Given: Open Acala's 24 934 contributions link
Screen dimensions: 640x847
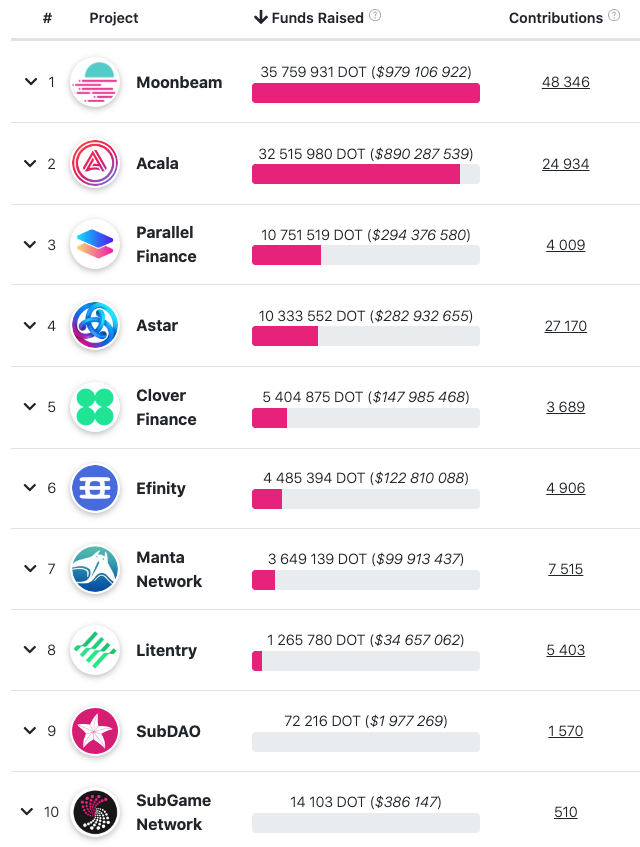Looking at the screenshot, I should 566,163.
